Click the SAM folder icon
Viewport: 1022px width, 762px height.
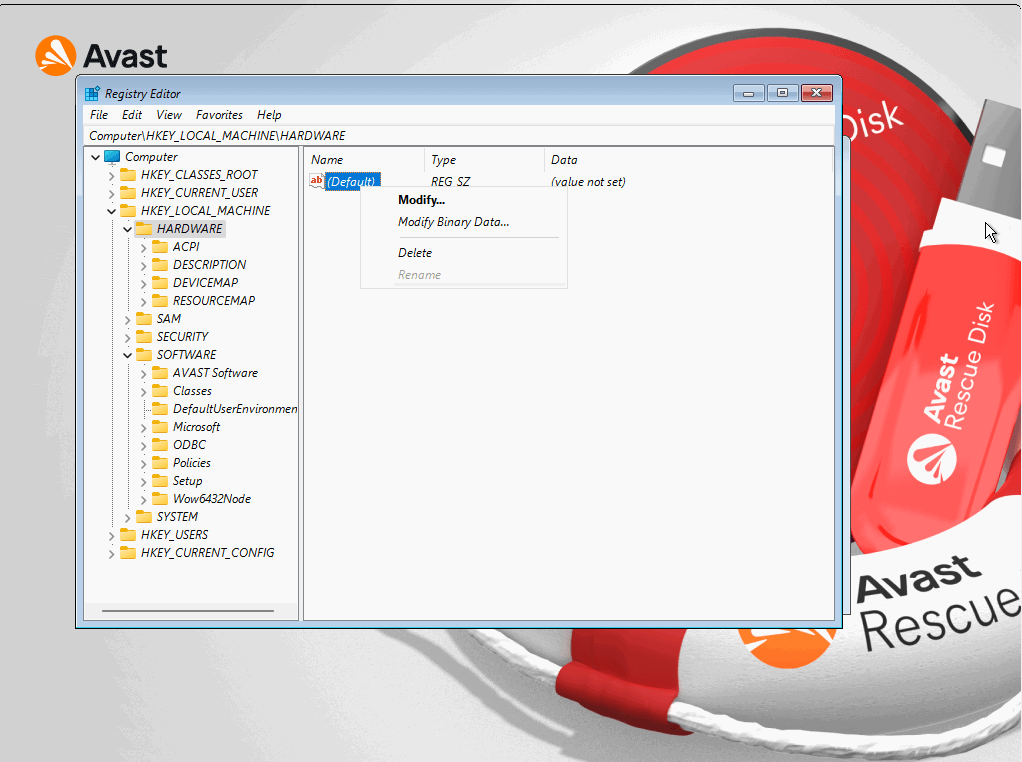144,319
